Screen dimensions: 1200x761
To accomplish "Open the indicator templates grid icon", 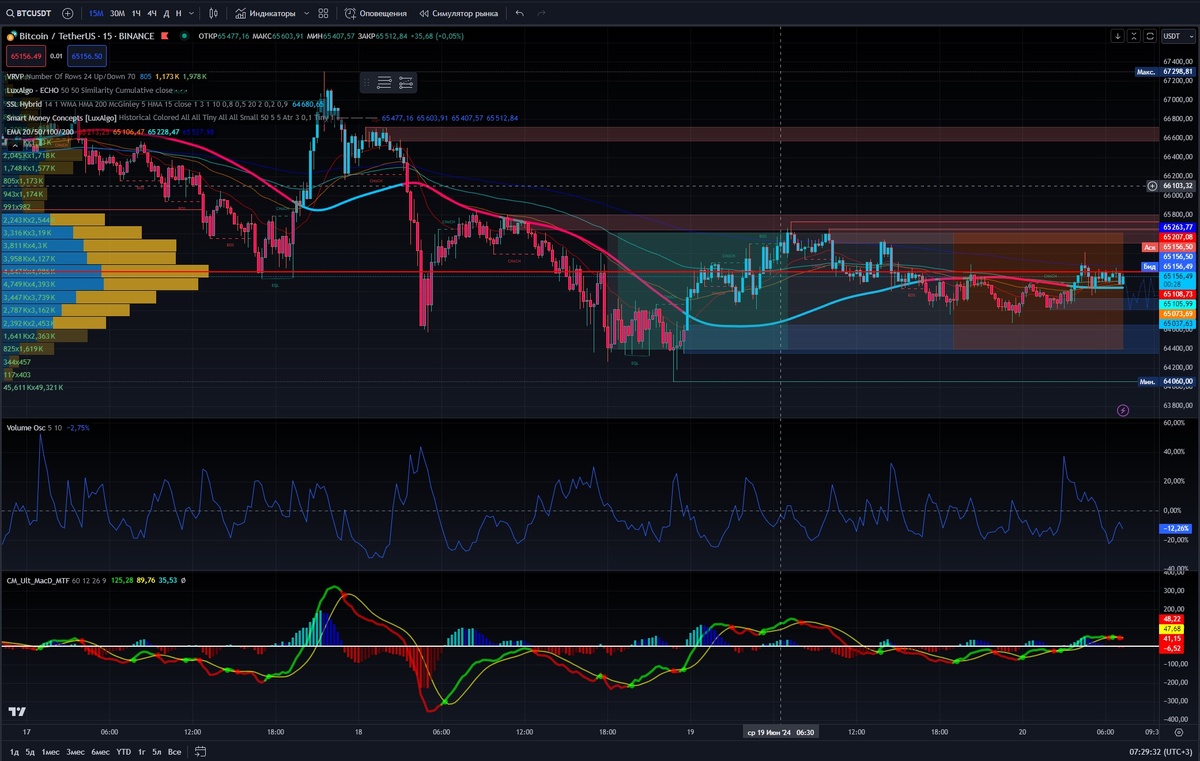I will [323, 13].
